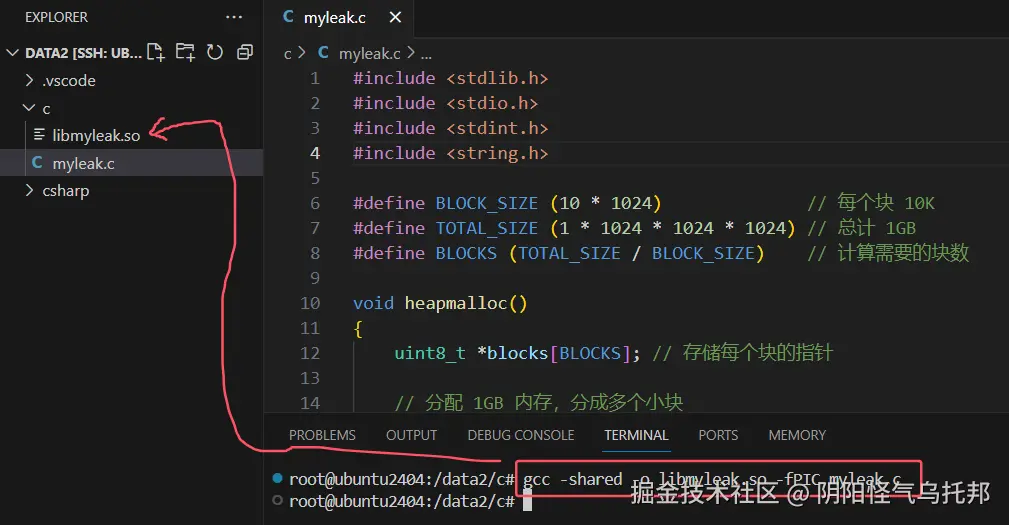
Task: Click the '总计 1GB' comment
Action: click(x=861, y=228)
